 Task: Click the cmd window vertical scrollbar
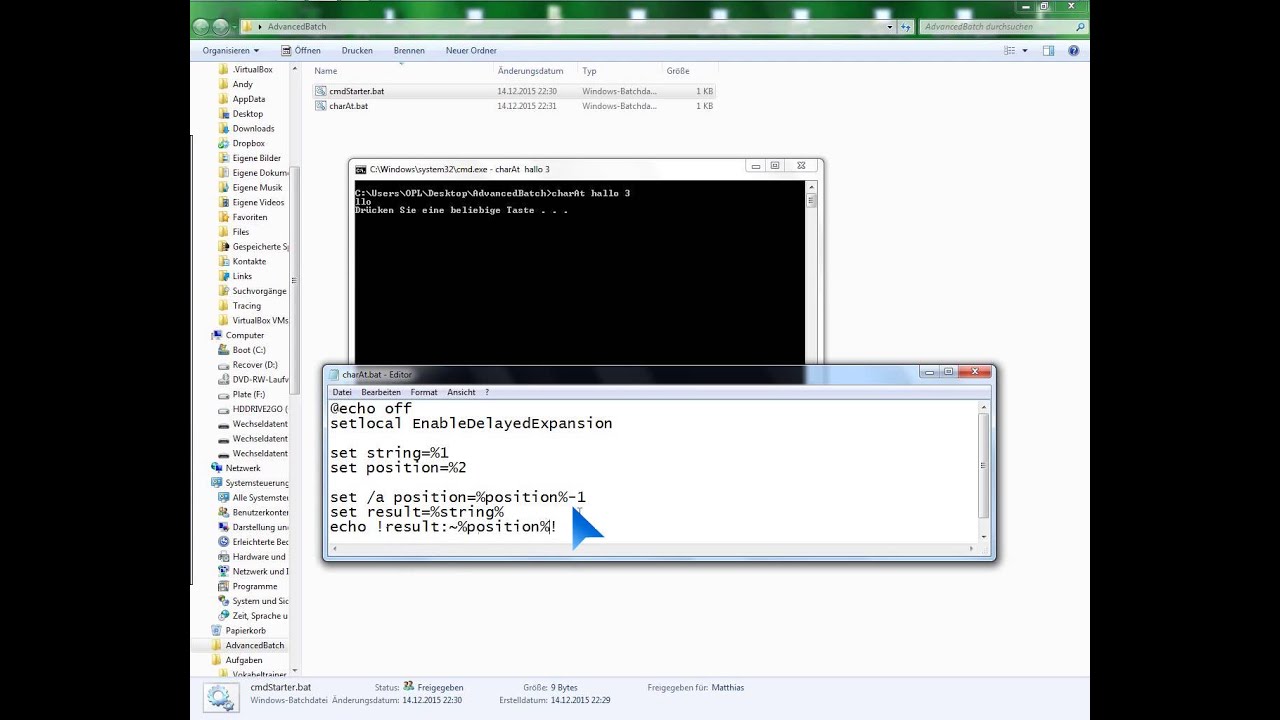[811, 273]
